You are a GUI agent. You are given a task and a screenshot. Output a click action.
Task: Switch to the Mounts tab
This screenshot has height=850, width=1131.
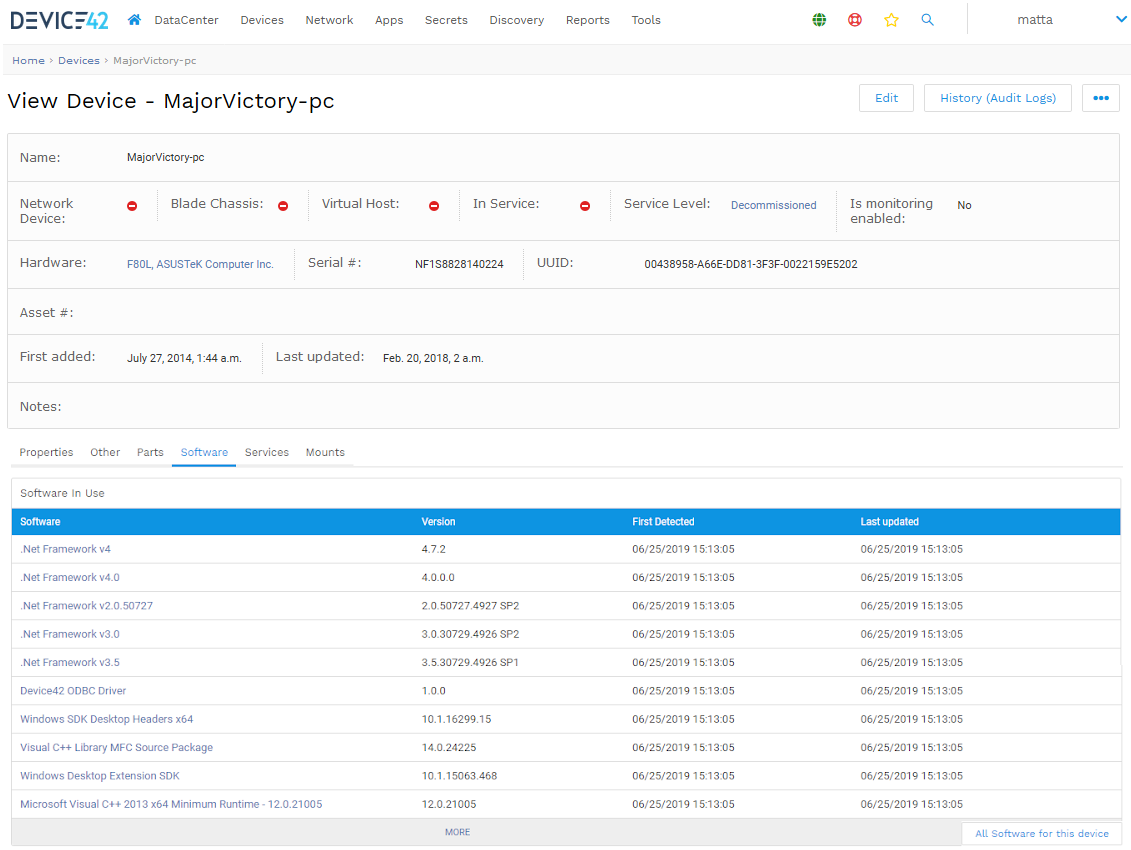click(x=325, y=452)
